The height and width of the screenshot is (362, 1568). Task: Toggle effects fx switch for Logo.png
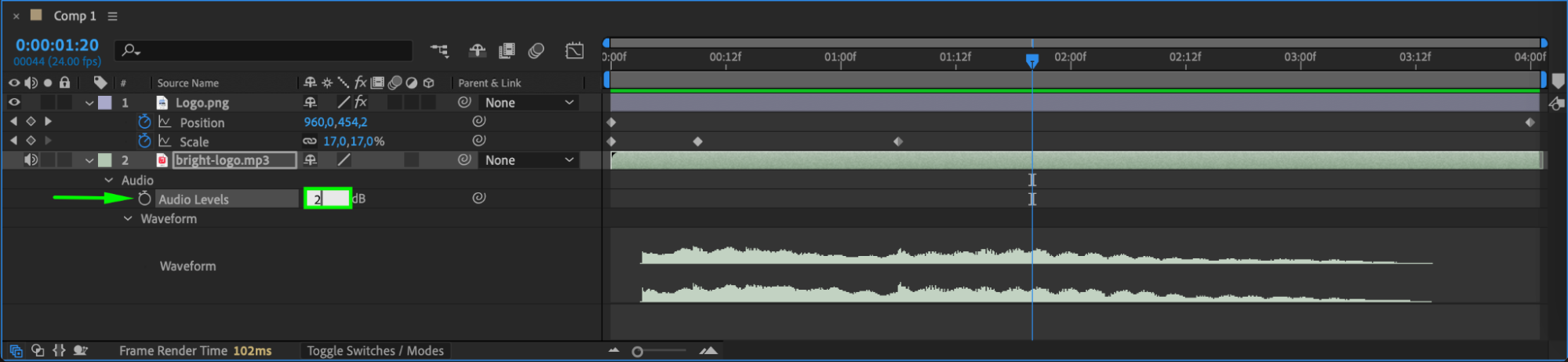coord(361,102)
